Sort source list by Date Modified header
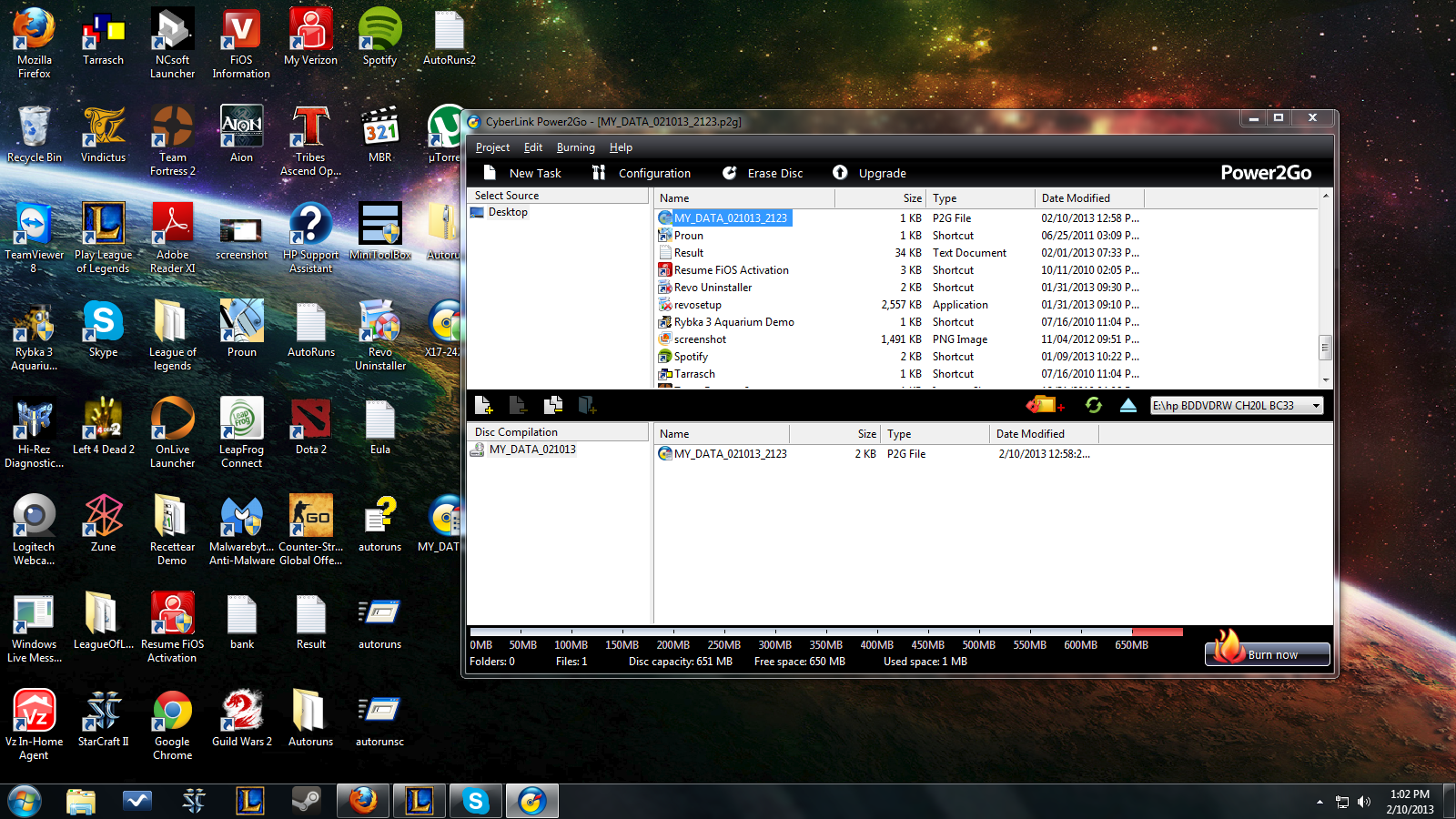The height and width of the screenshot is (819, 1456). tap(1089, 197)
